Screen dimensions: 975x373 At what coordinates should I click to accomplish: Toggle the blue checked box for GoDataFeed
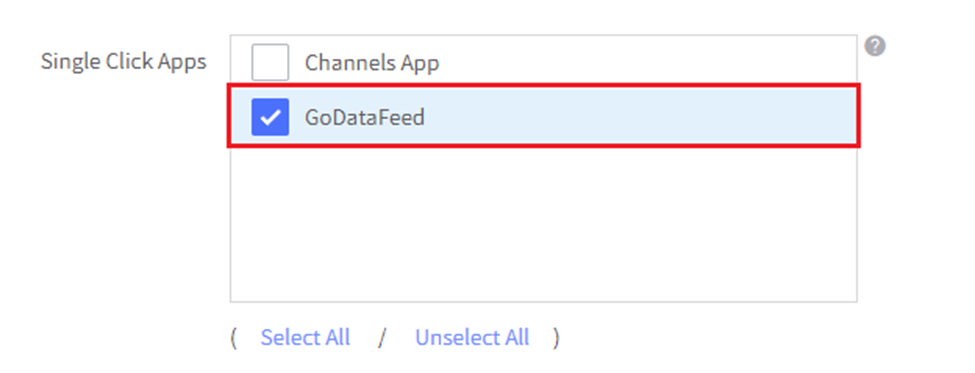click(x=270, y=117)
